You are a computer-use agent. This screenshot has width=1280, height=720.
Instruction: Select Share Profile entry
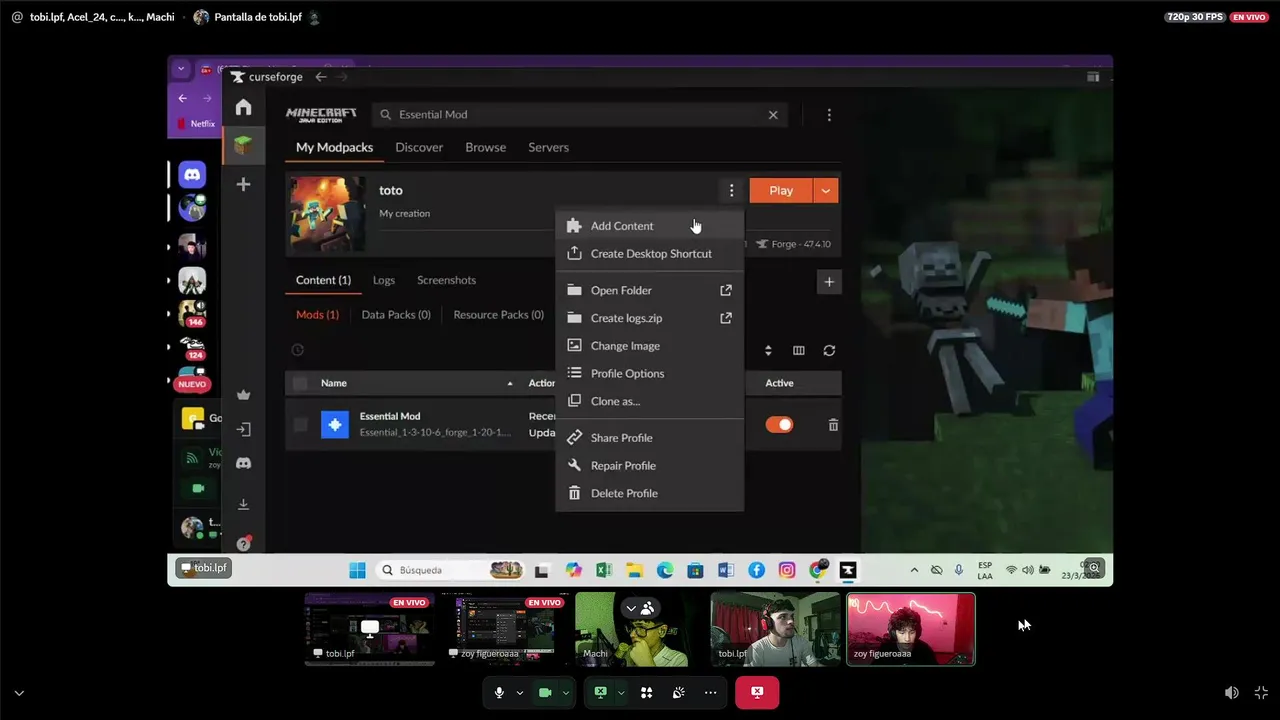click(650, 438)
